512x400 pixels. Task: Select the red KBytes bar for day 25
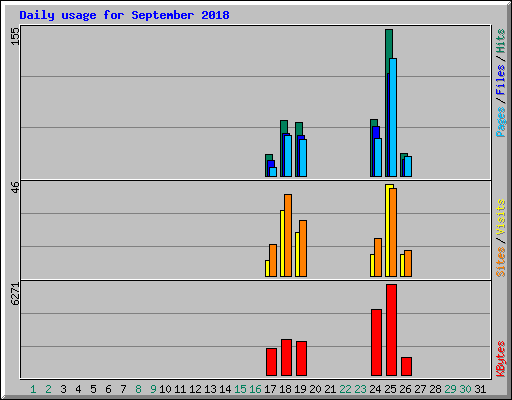(391, 330)
